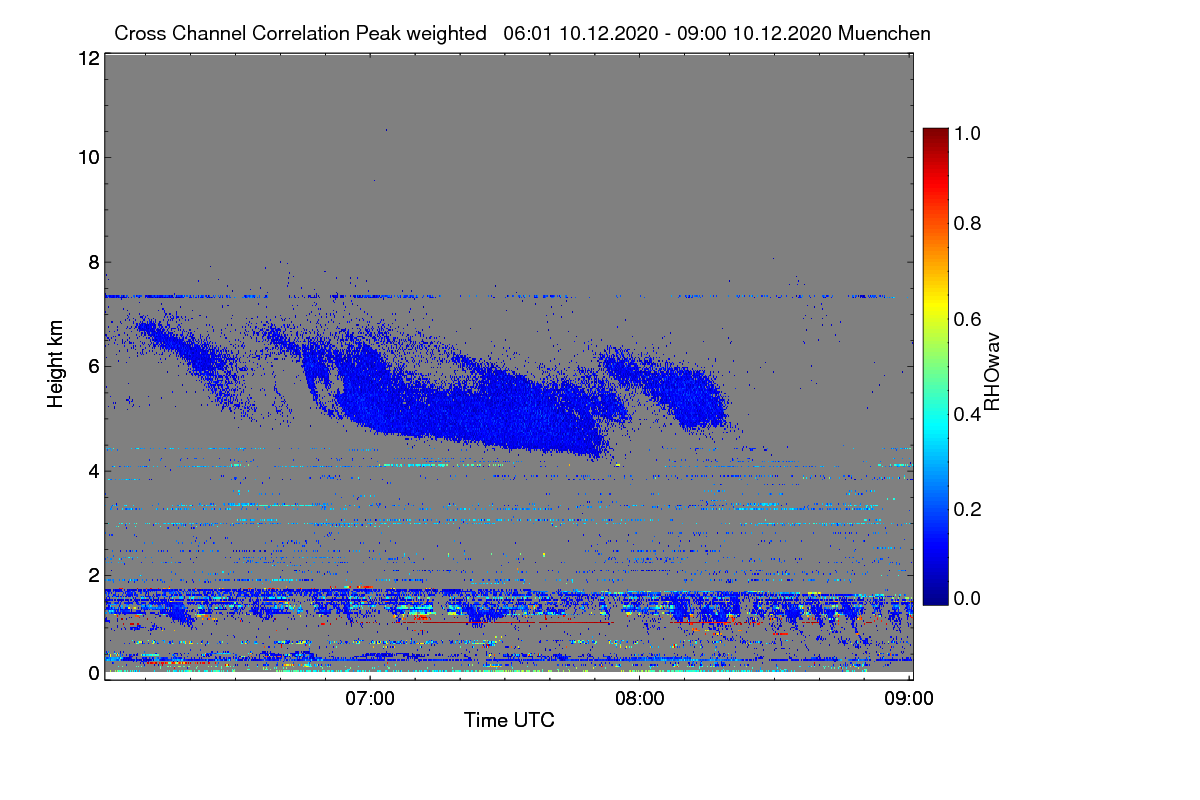Click the '08:00' time tick label
The height and width of the screenshot is (800, 1200).
pos(640,698)
